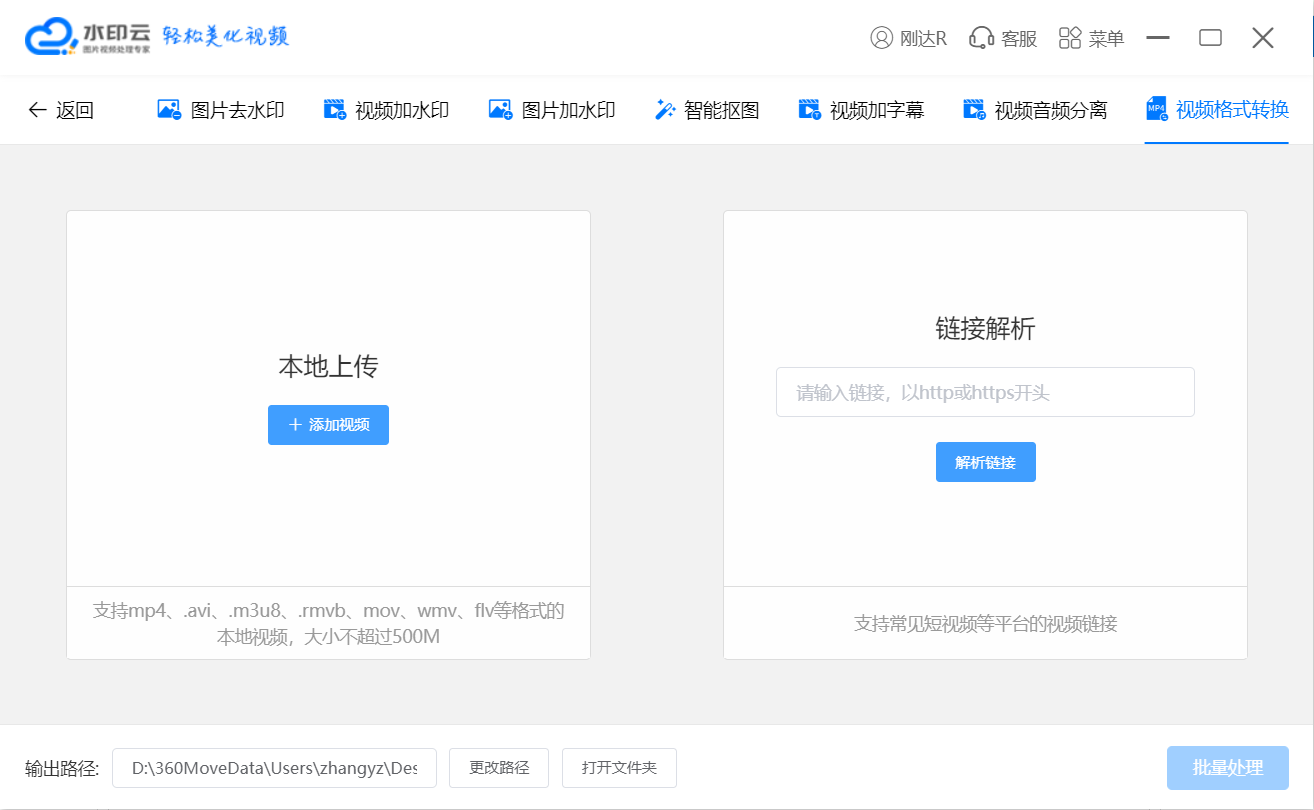Click the 视频格式转换 MP4 file icon
The width and height of the screenshot is (1314, 810).
point(1157,110)
